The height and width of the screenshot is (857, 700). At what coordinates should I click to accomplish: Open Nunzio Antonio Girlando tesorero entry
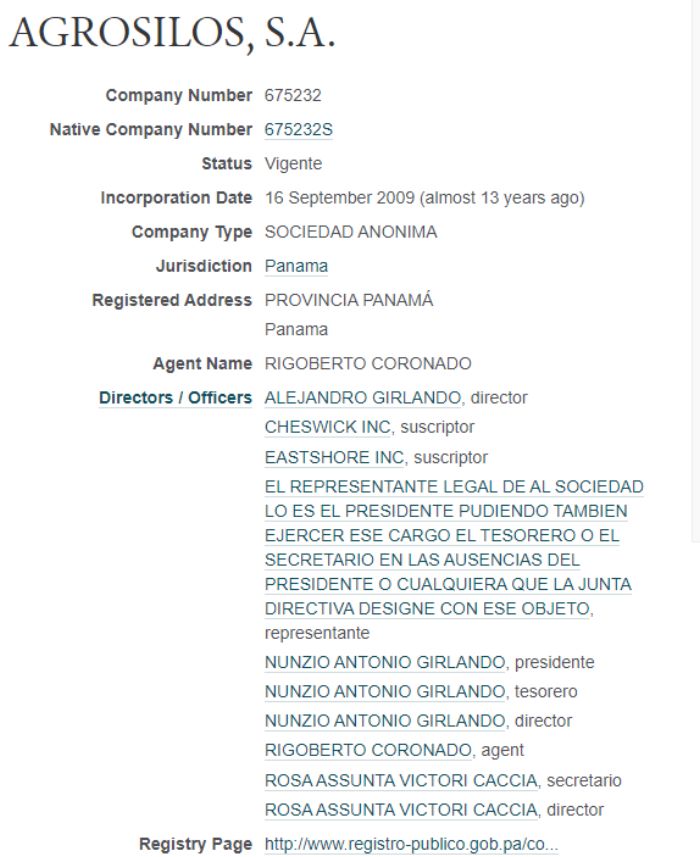coord(385,691)
